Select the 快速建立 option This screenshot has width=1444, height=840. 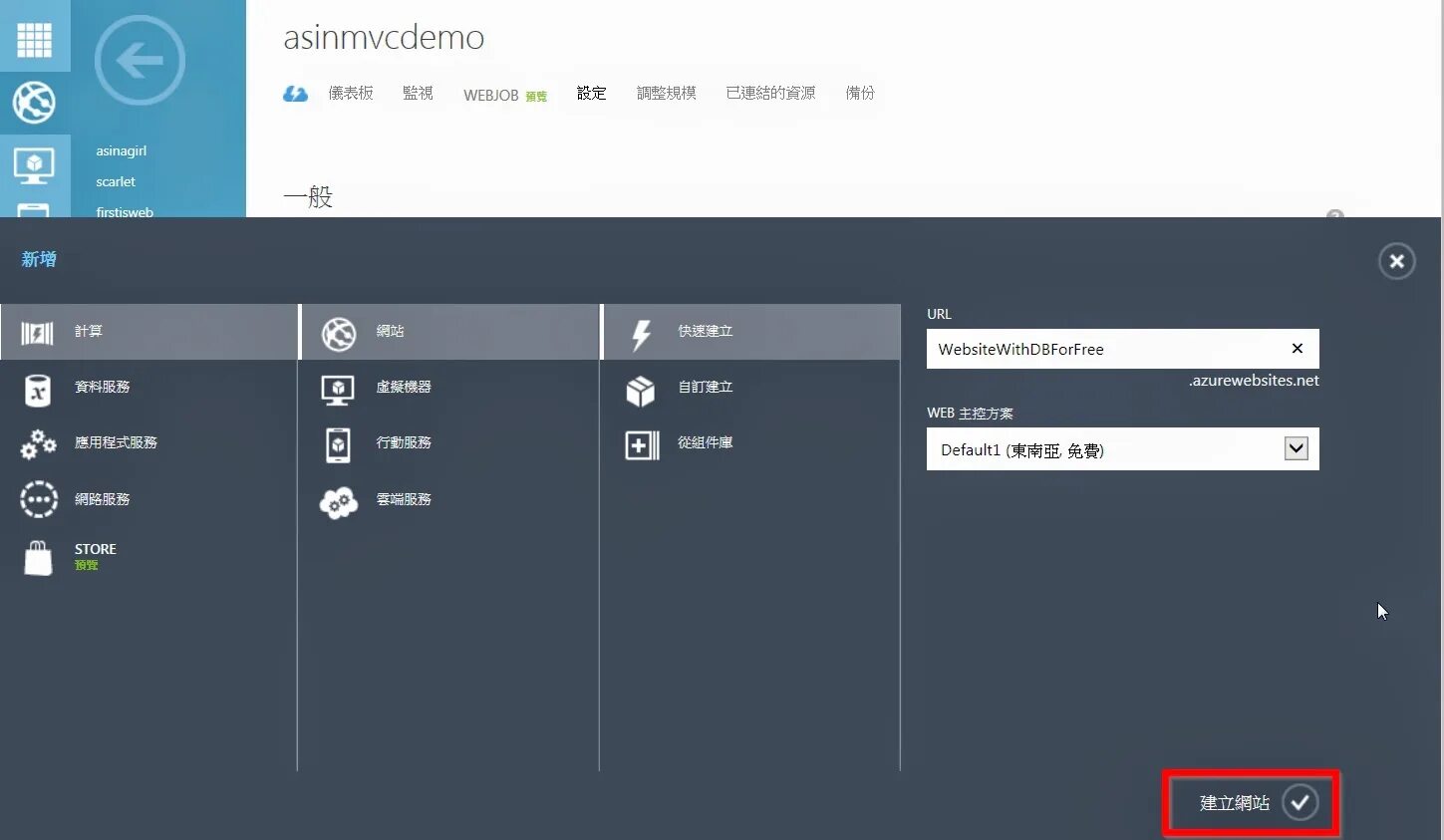(750, 332)
